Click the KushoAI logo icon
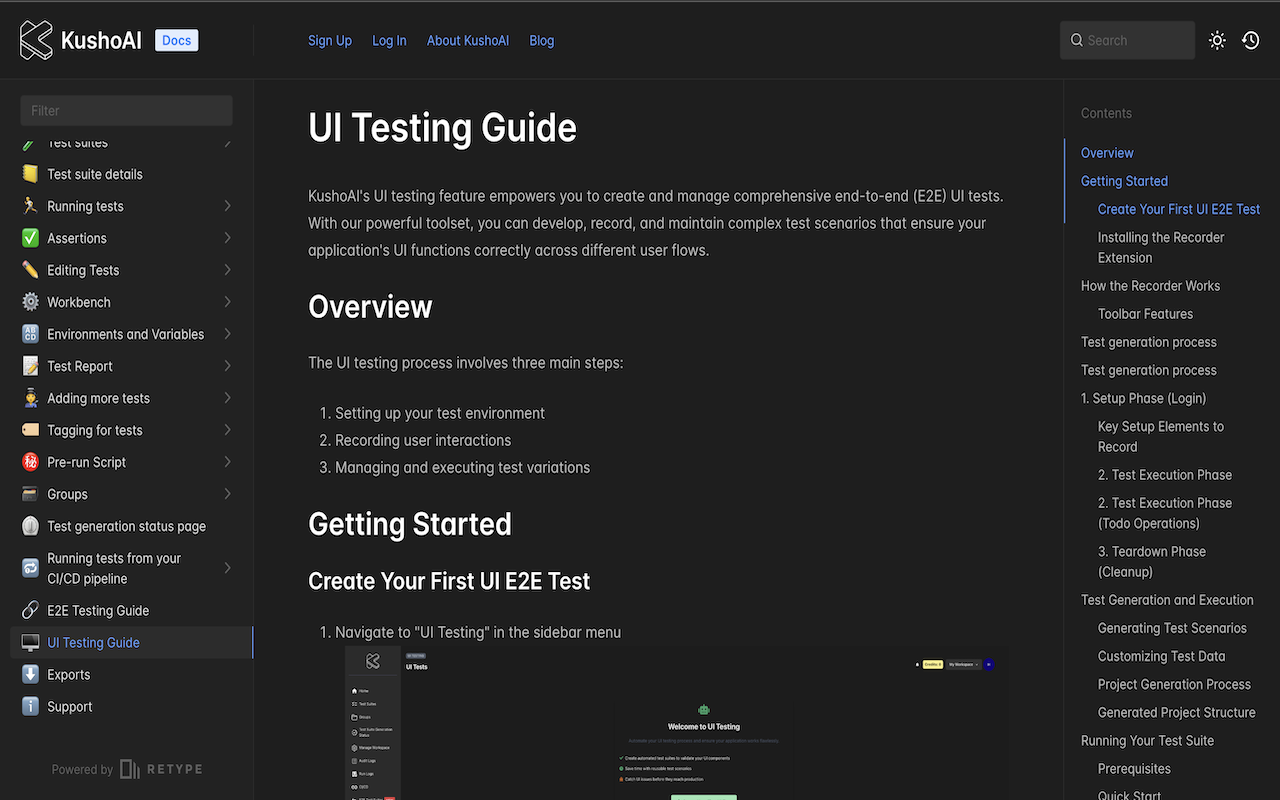 pyautogui.click(x=35, y=40)
